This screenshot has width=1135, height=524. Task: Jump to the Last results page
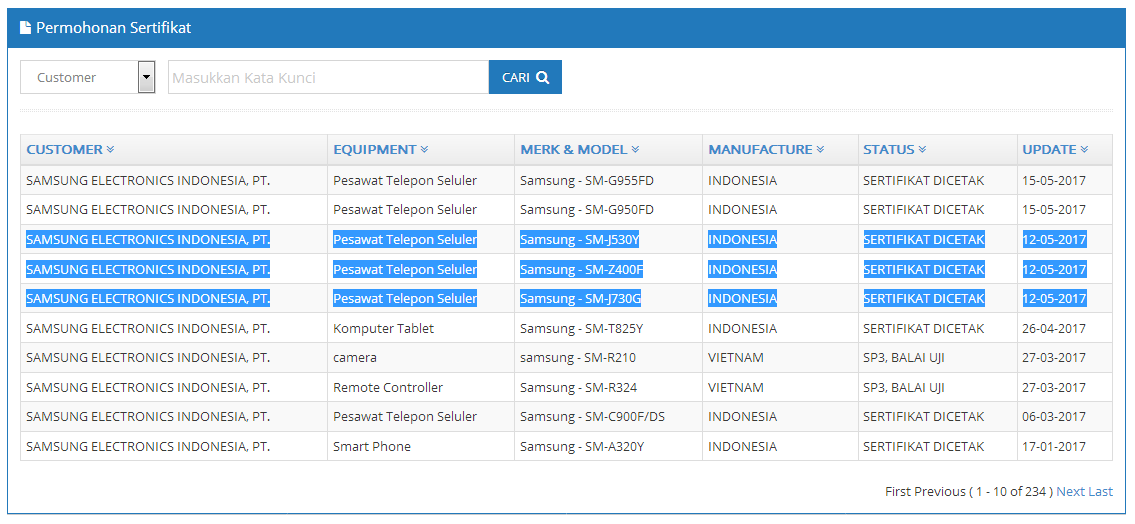click(1100, 491)
